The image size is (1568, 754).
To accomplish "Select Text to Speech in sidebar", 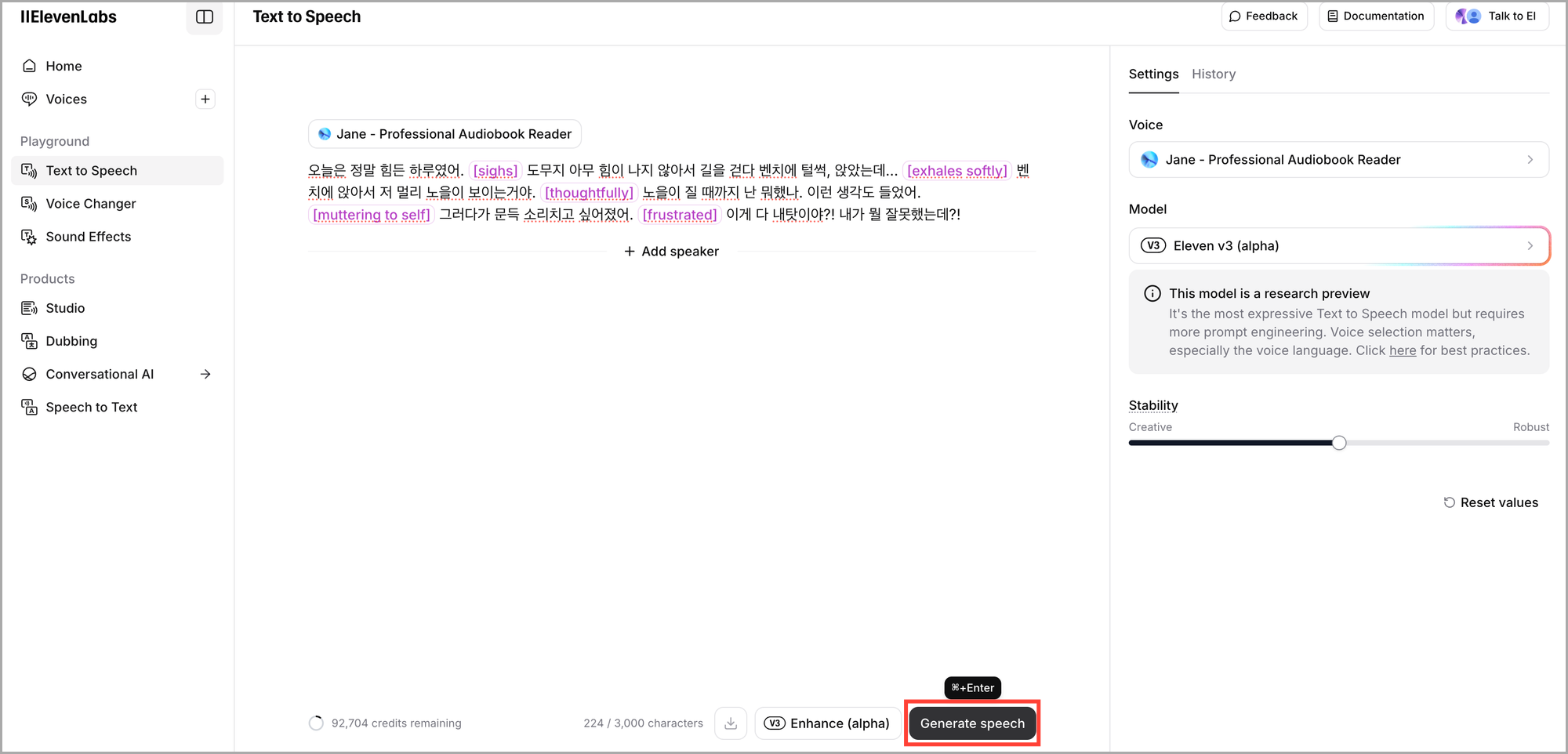I will coord(118,171).
